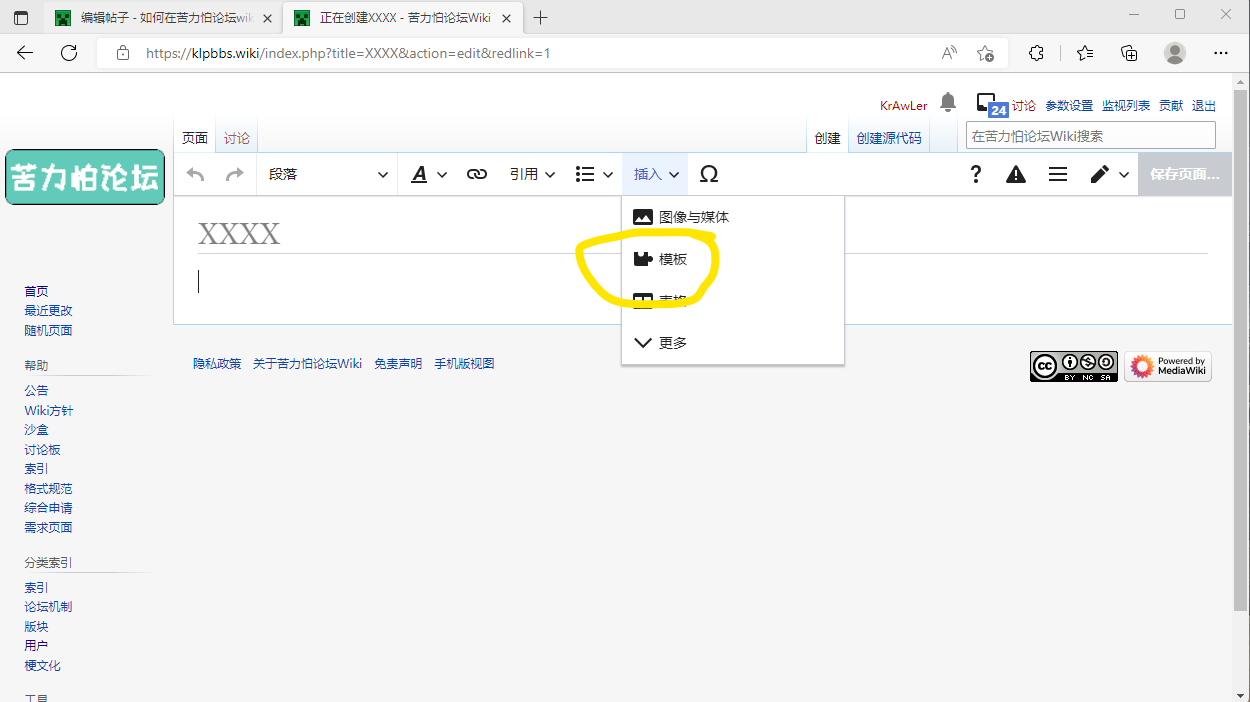Open the 沙盒 sandbox sidebar link
The width and height of the screenshot is (1250, 702).
36,430
